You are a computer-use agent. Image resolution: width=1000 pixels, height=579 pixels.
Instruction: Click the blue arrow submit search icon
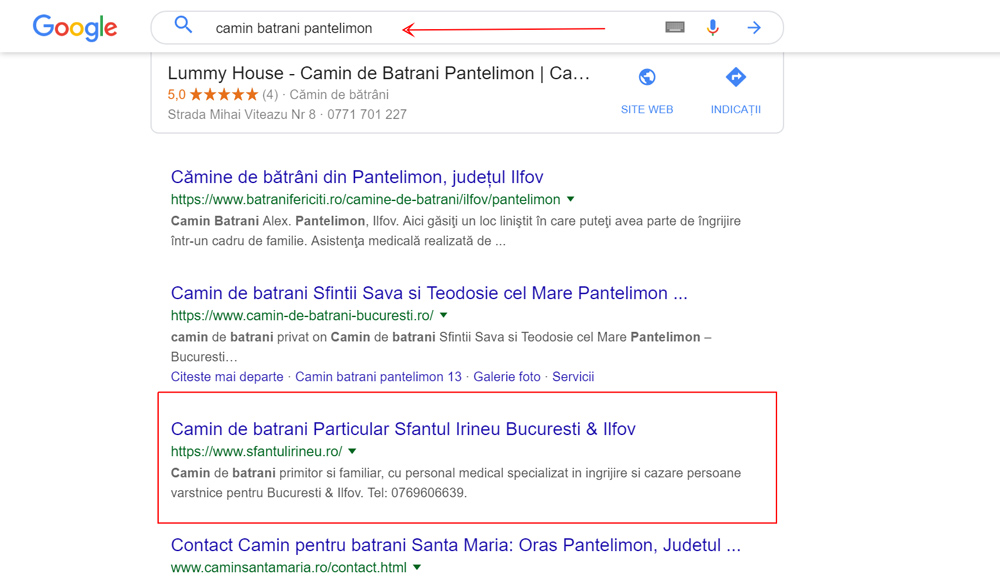754,27
